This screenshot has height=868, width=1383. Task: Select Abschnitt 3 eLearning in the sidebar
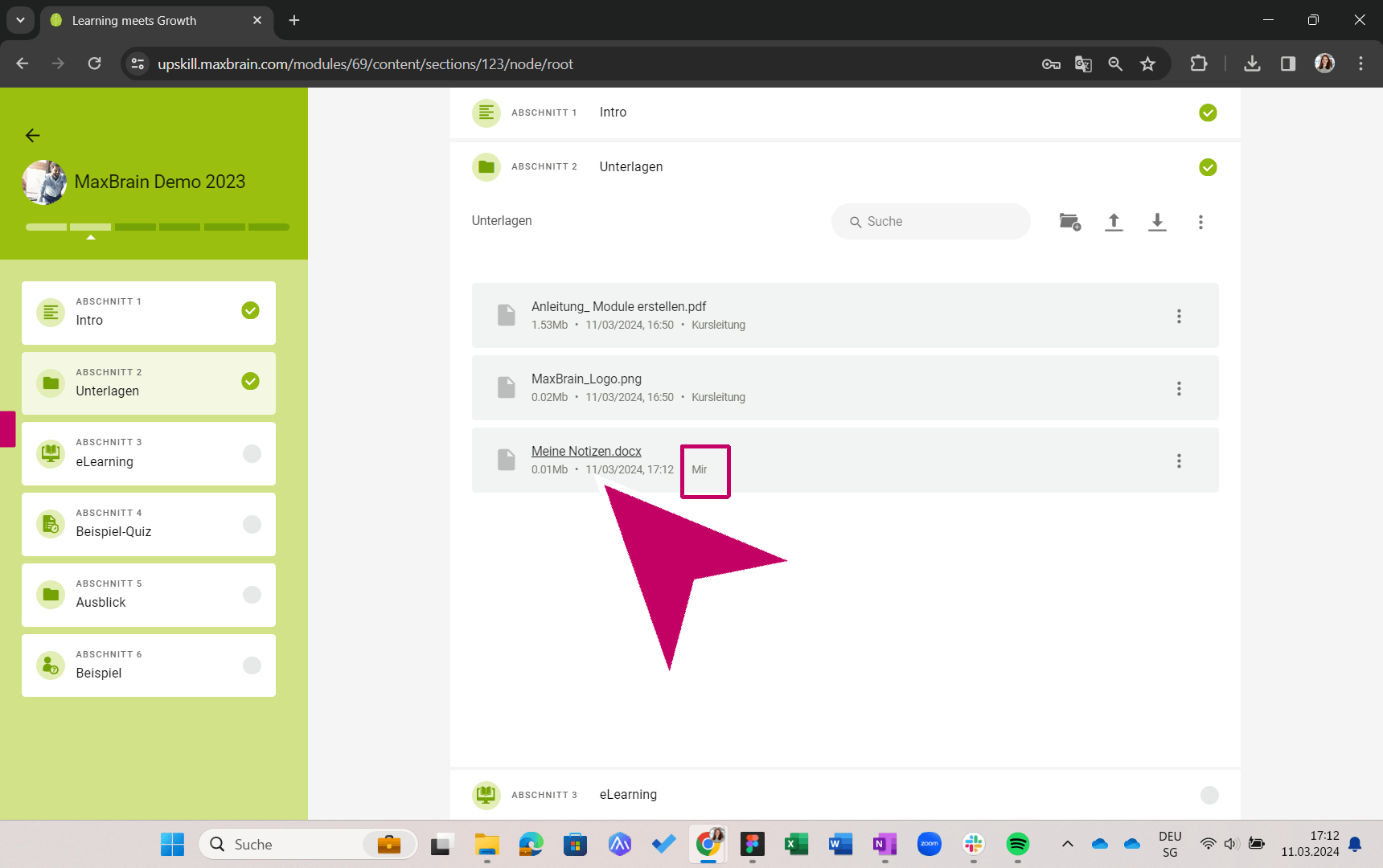click(149, 453)
